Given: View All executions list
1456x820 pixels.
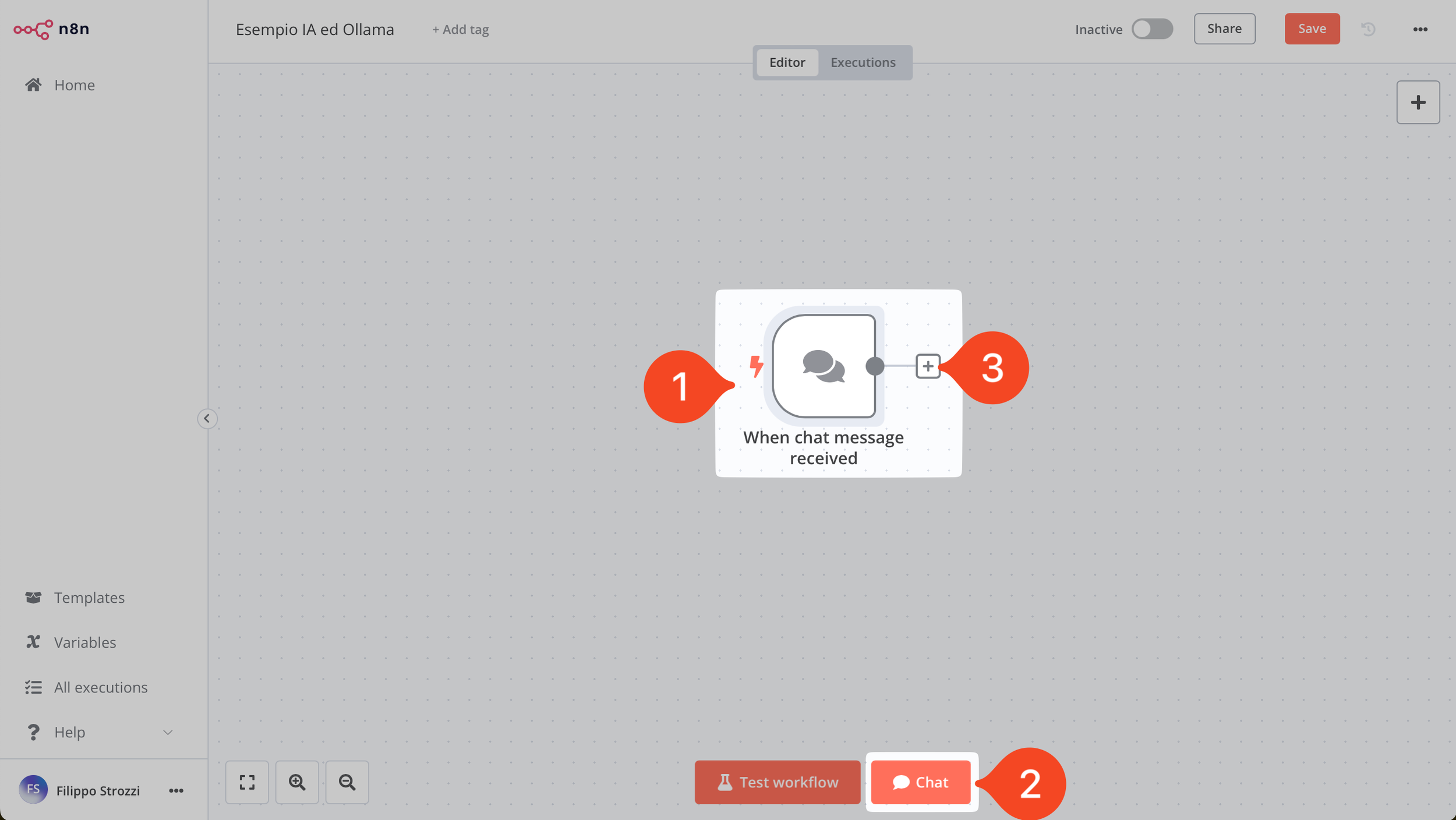Looking at the screenshot, I should (x=100, y=687).
